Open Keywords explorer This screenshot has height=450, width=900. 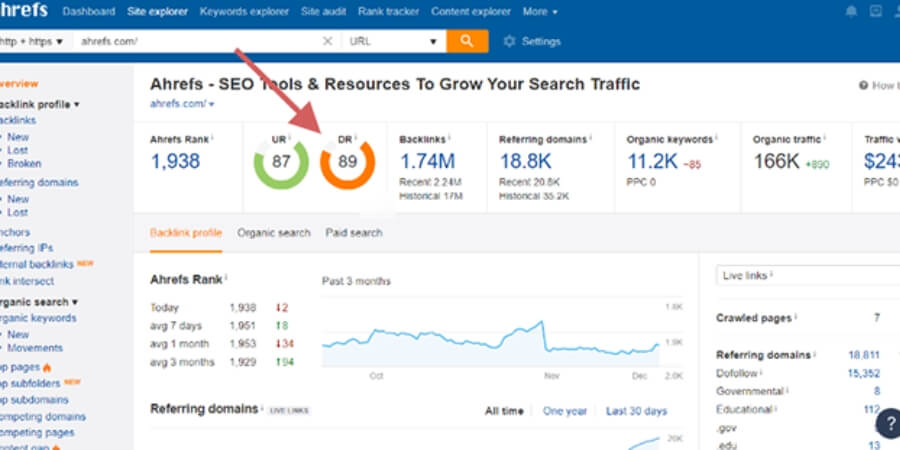244,11
